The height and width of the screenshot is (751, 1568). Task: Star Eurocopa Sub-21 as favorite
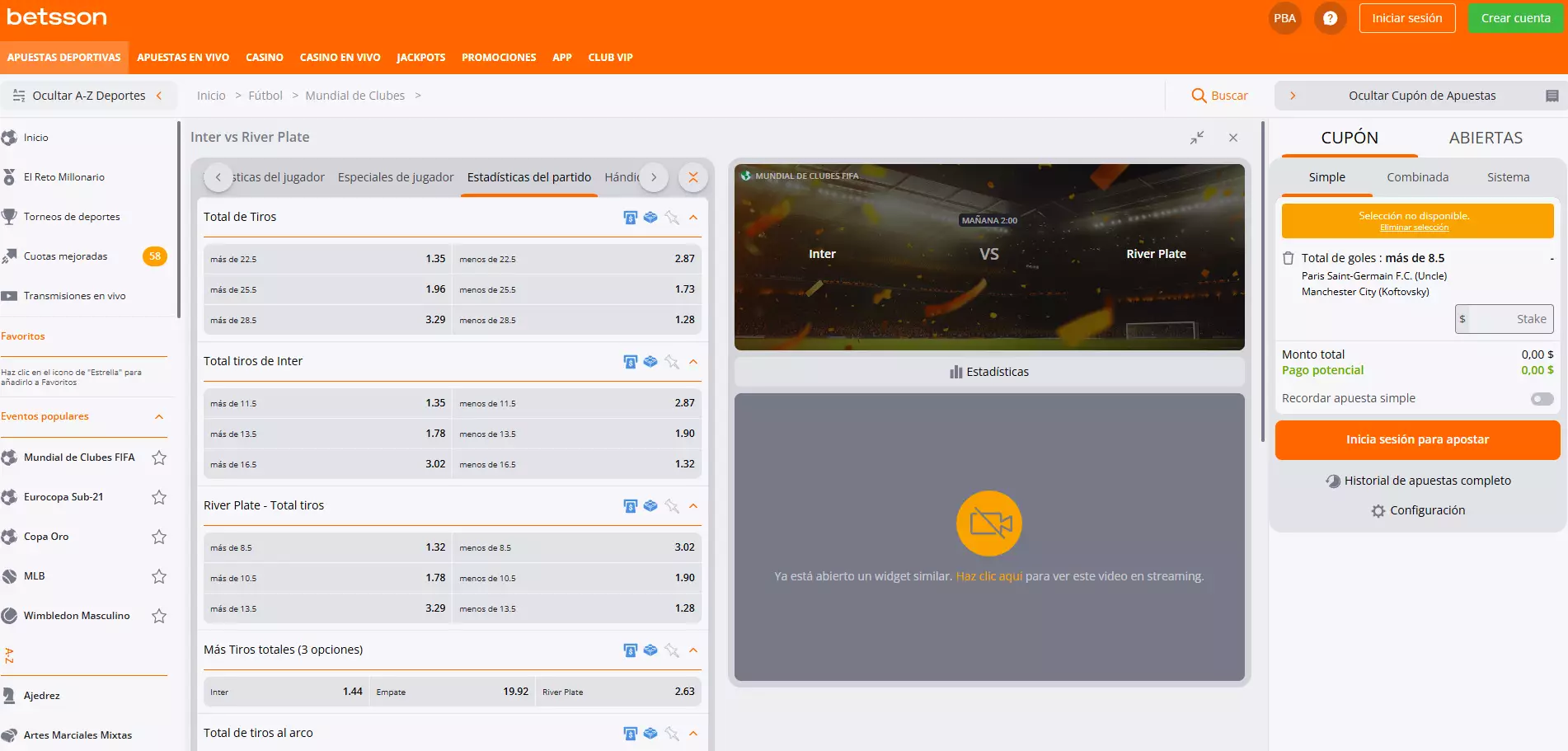[x=159, y=497]
